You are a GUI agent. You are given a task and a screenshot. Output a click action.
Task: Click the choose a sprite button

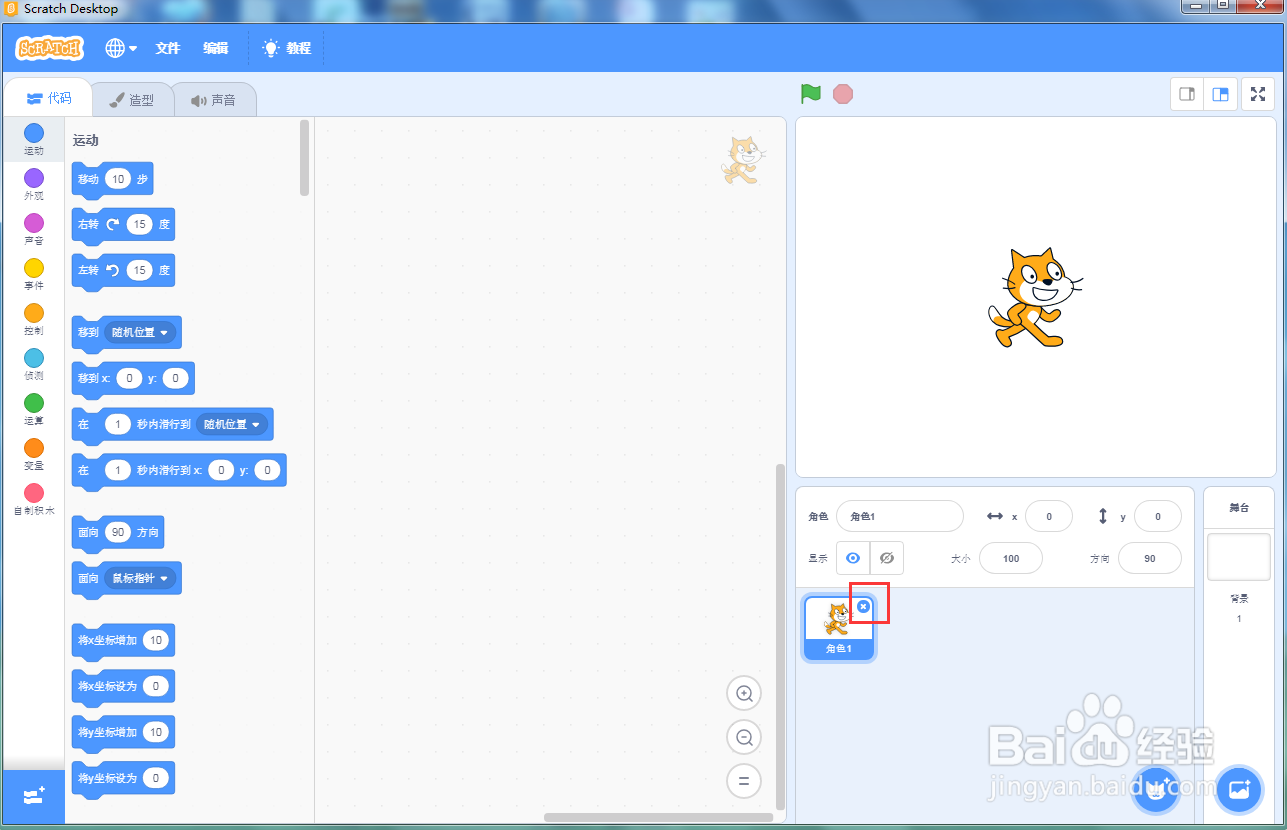coord(1157,790)
